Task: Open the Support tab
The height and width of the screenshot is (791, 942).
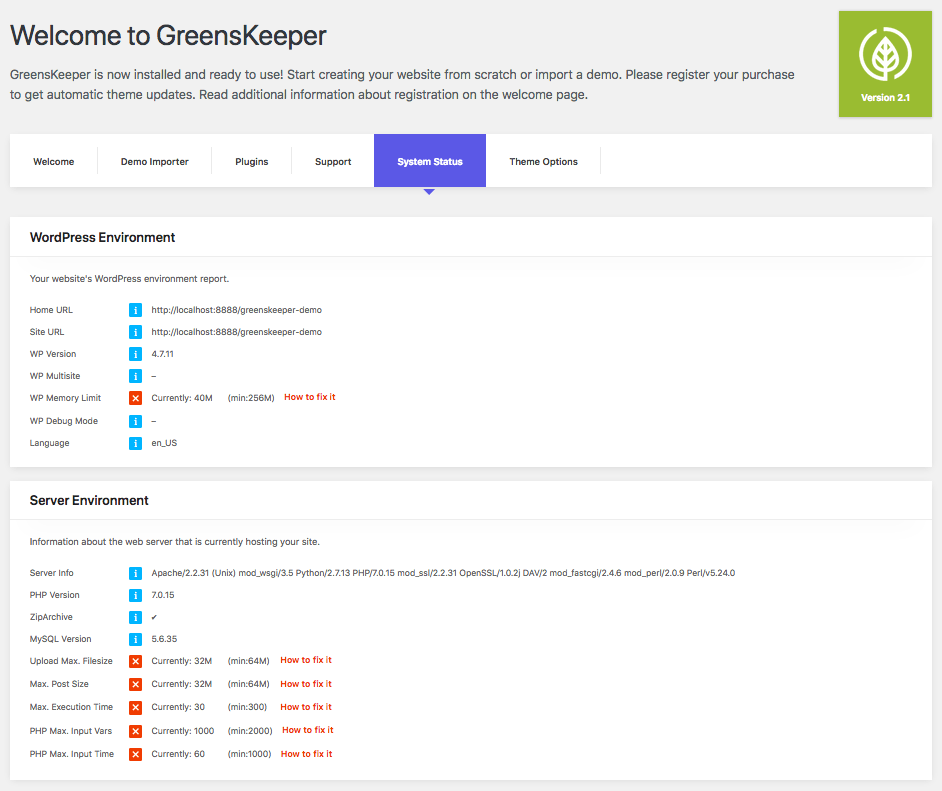Action: pos(333,161)
